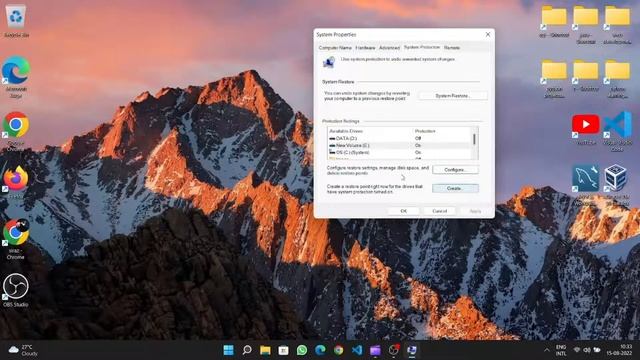
Task: Click the purple app icon in taskbar
Action: pos(376,350)
